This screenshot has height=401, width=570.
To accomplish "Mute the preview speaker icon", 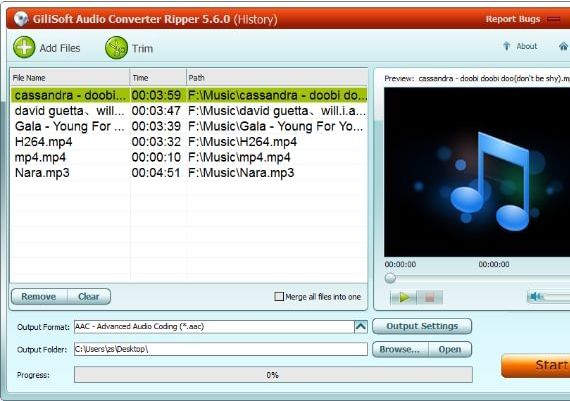I will pyautogui.click(x=535, y=297).
